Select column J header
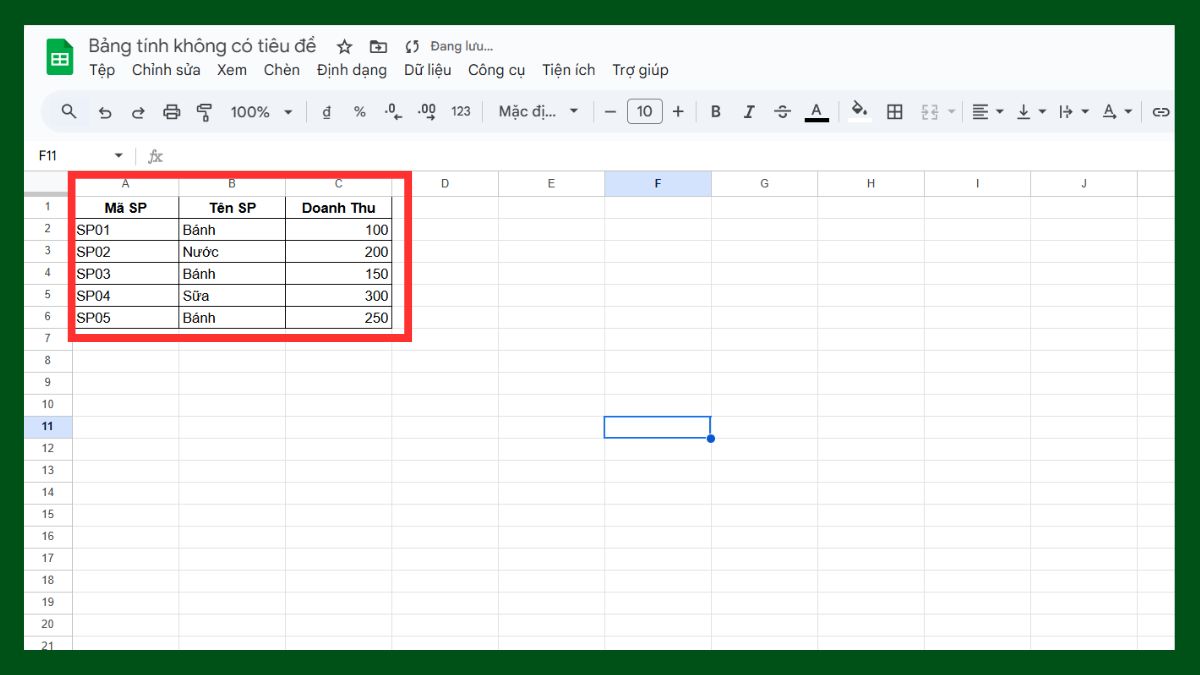This screenshot has height=675, width=1200. click(x=1084, y=184)
